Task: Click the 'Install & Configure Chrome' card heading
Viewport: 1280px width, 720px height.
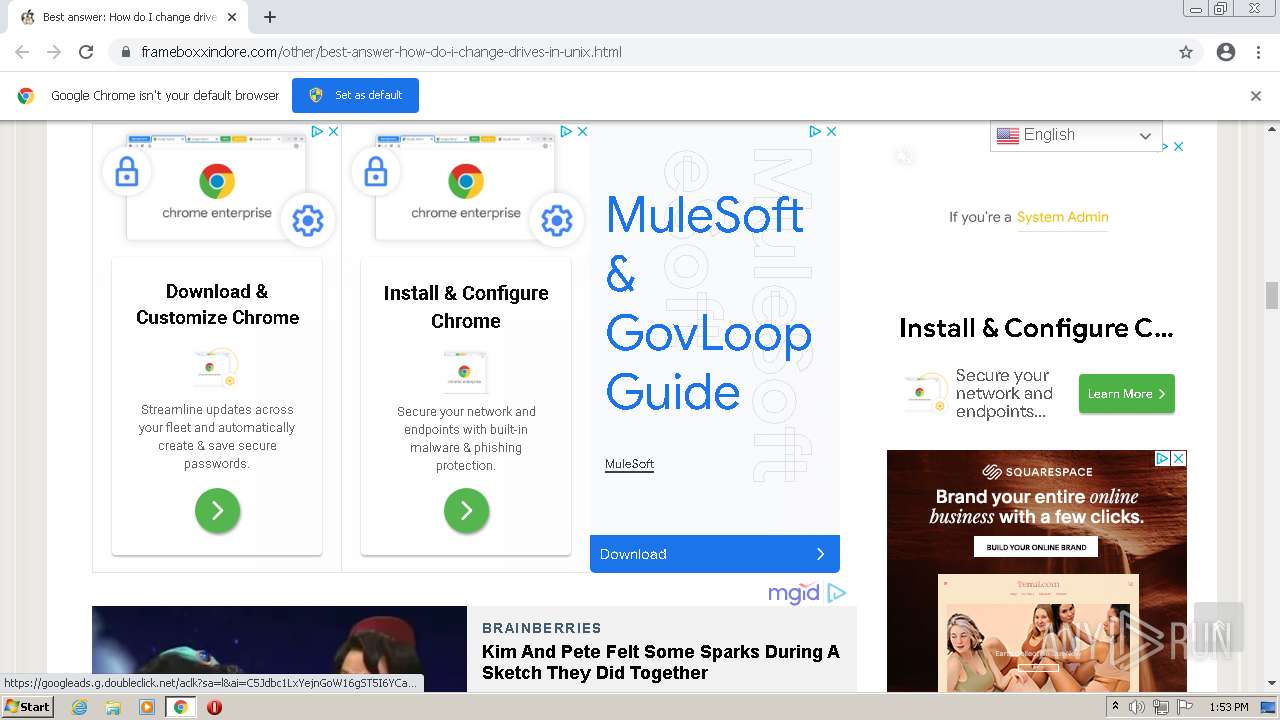Action: pos(466,306)
